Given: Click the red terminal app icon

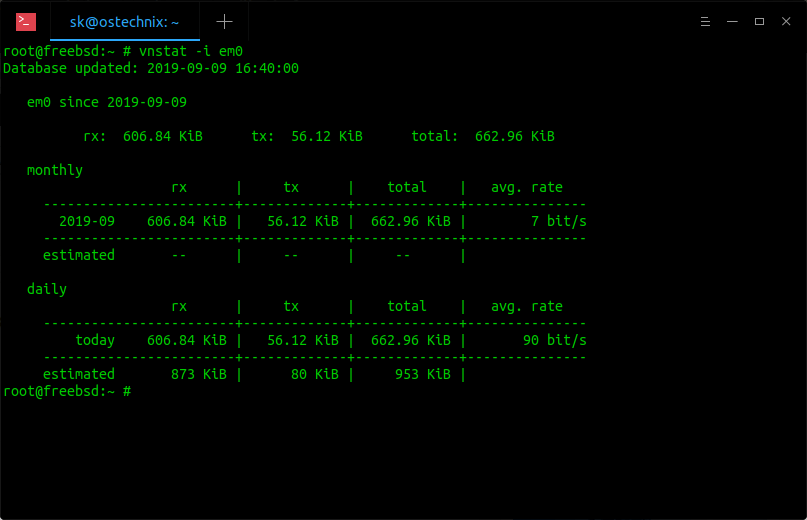Looking at the screenshot, I should 26,22.
